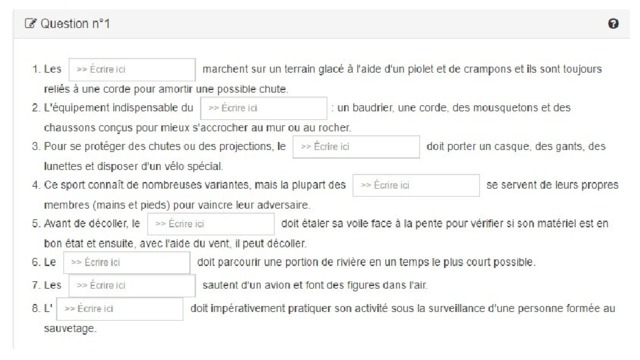Click the phrase "lunettes et disposer d'un vélo spécial"
The image size is (640, 360).
pos(133,166)
